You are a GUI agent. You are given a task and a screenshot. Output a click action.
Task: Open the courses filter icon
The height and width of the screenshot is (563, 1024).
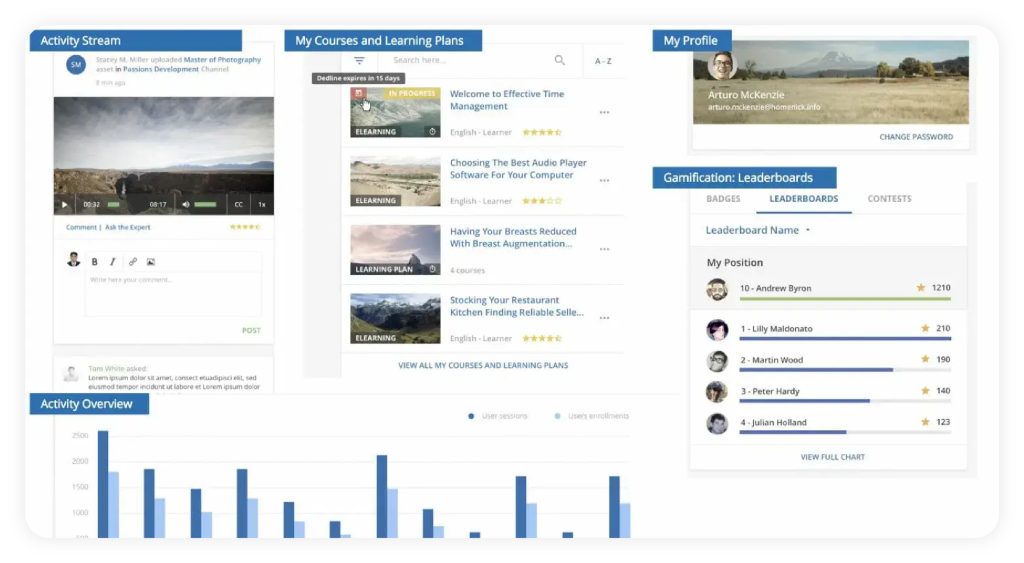(x=360, y=61)
